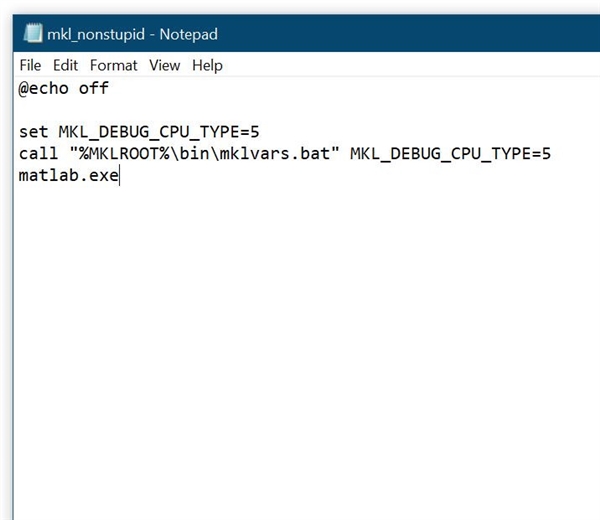Viewport: 600px width, 520px height.
Task: Click the '%MKLROOT%' variable in the path
Action: [124, 153]
